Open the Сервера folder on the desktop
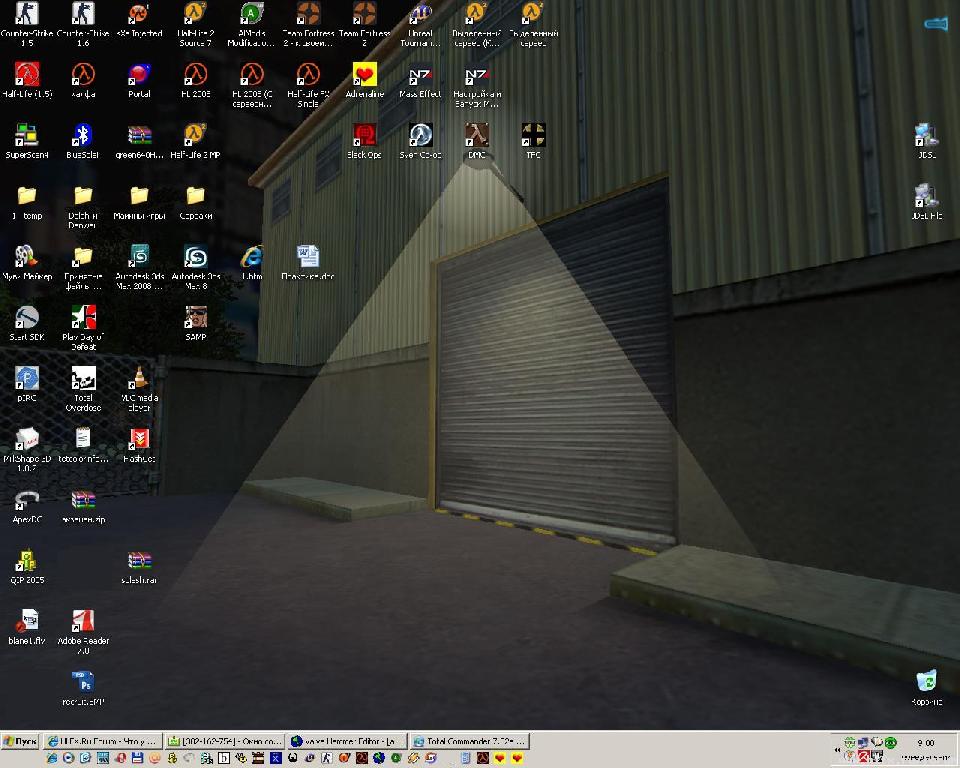The image size is (960, 768). click(x=195, y=202)
